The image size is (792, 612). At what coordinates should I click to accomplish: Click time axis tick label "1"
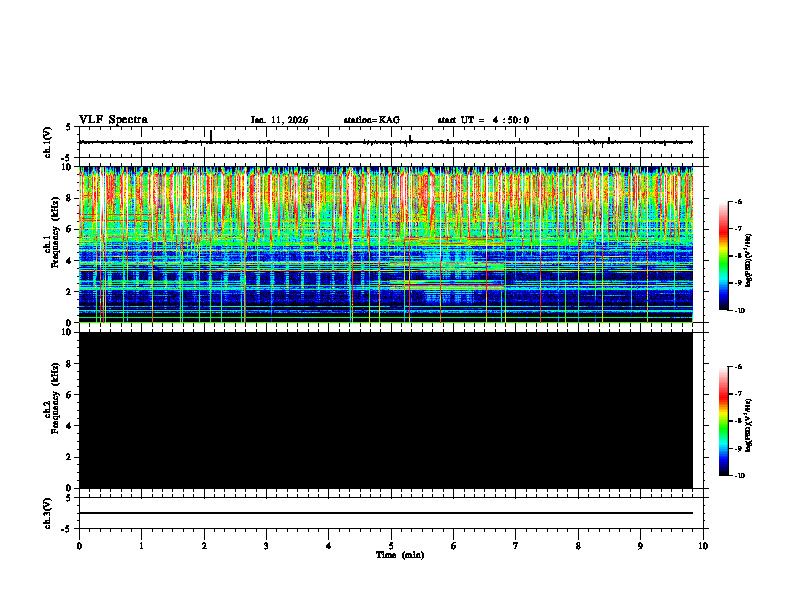141,546
